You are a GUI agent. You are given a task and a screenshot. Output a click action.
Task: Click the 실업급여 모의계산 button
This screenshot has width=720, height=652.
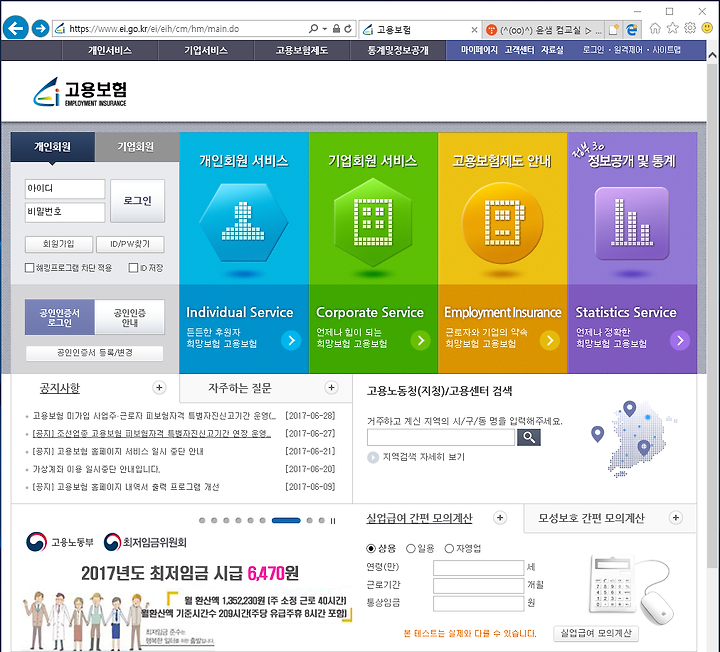click(x=596, y=634)
